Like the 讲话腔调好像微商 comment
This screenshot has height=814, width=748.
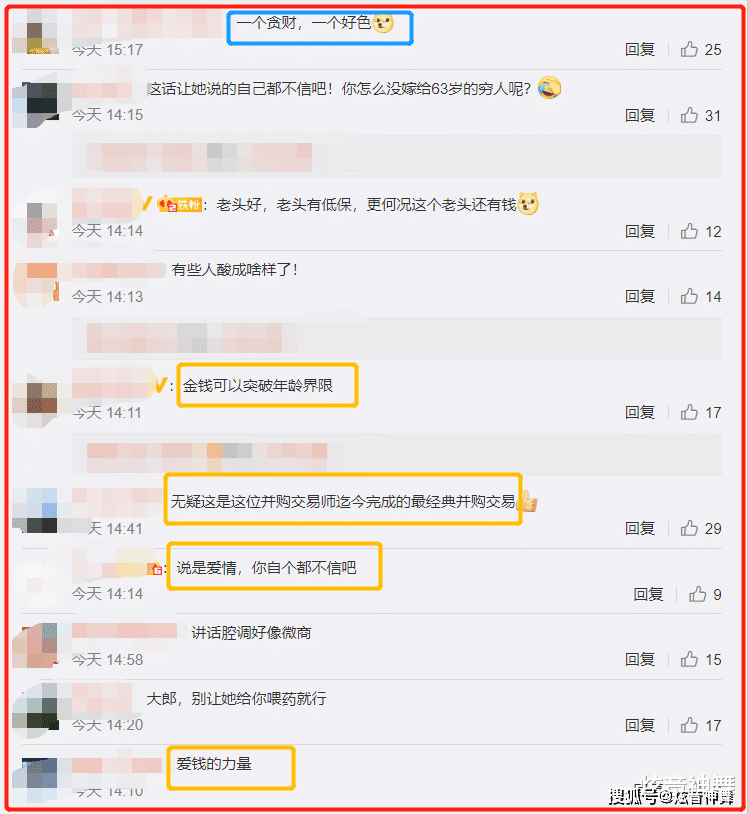[x=689, y=659]
